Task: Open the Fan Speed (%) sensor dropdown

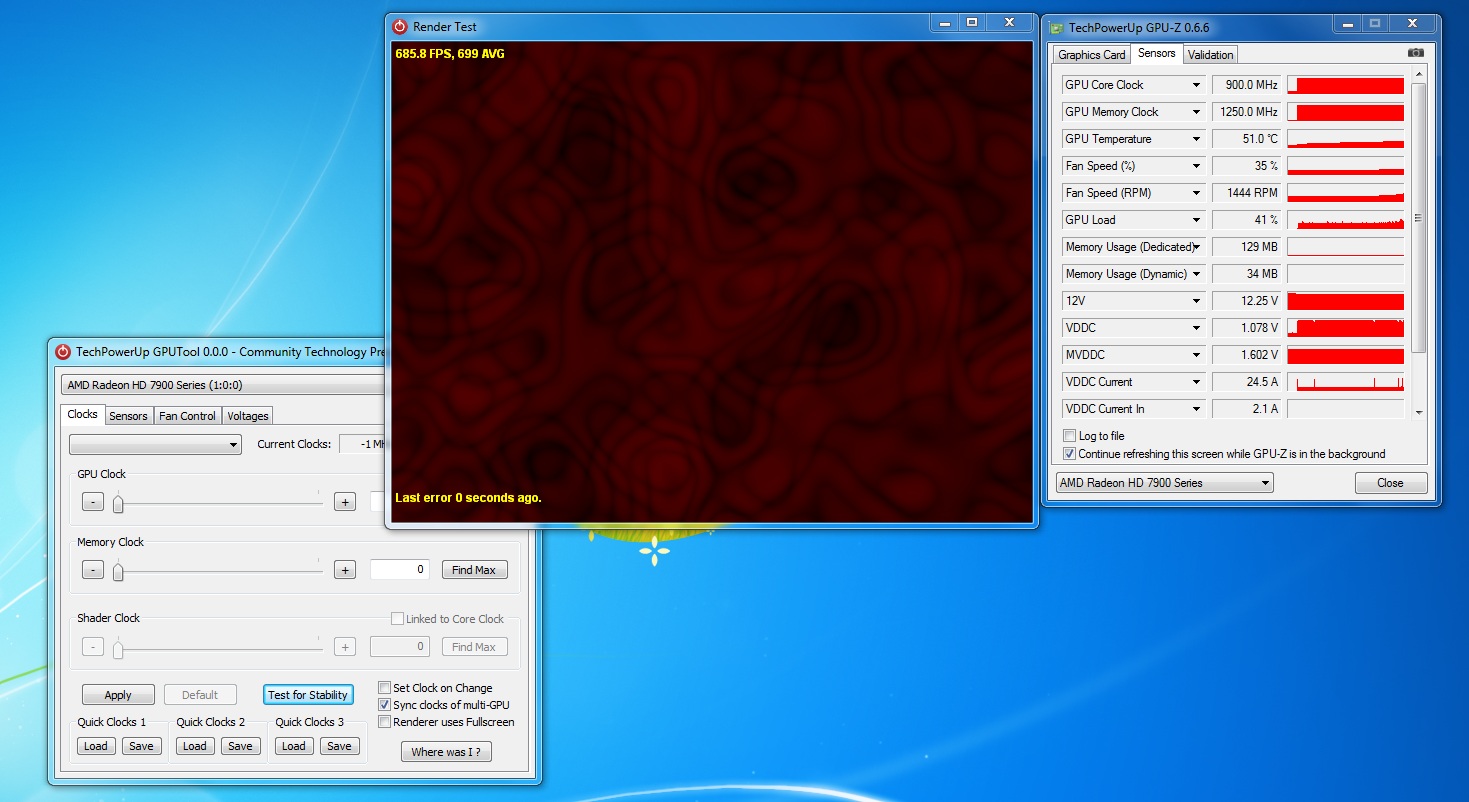Action: click(x=1196, y=166)
